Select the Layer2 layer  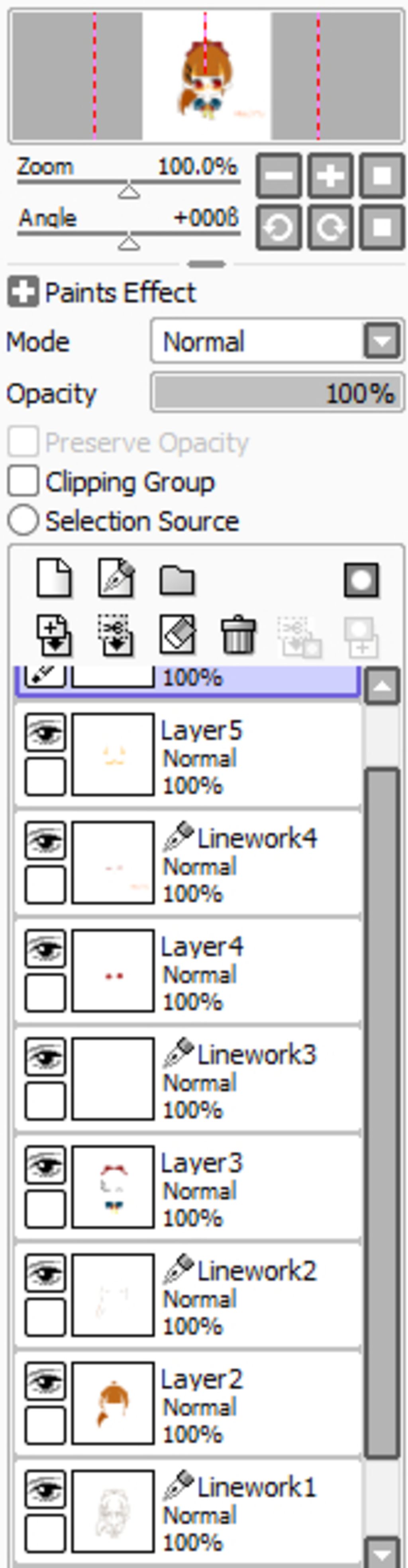click(188, 1403)
